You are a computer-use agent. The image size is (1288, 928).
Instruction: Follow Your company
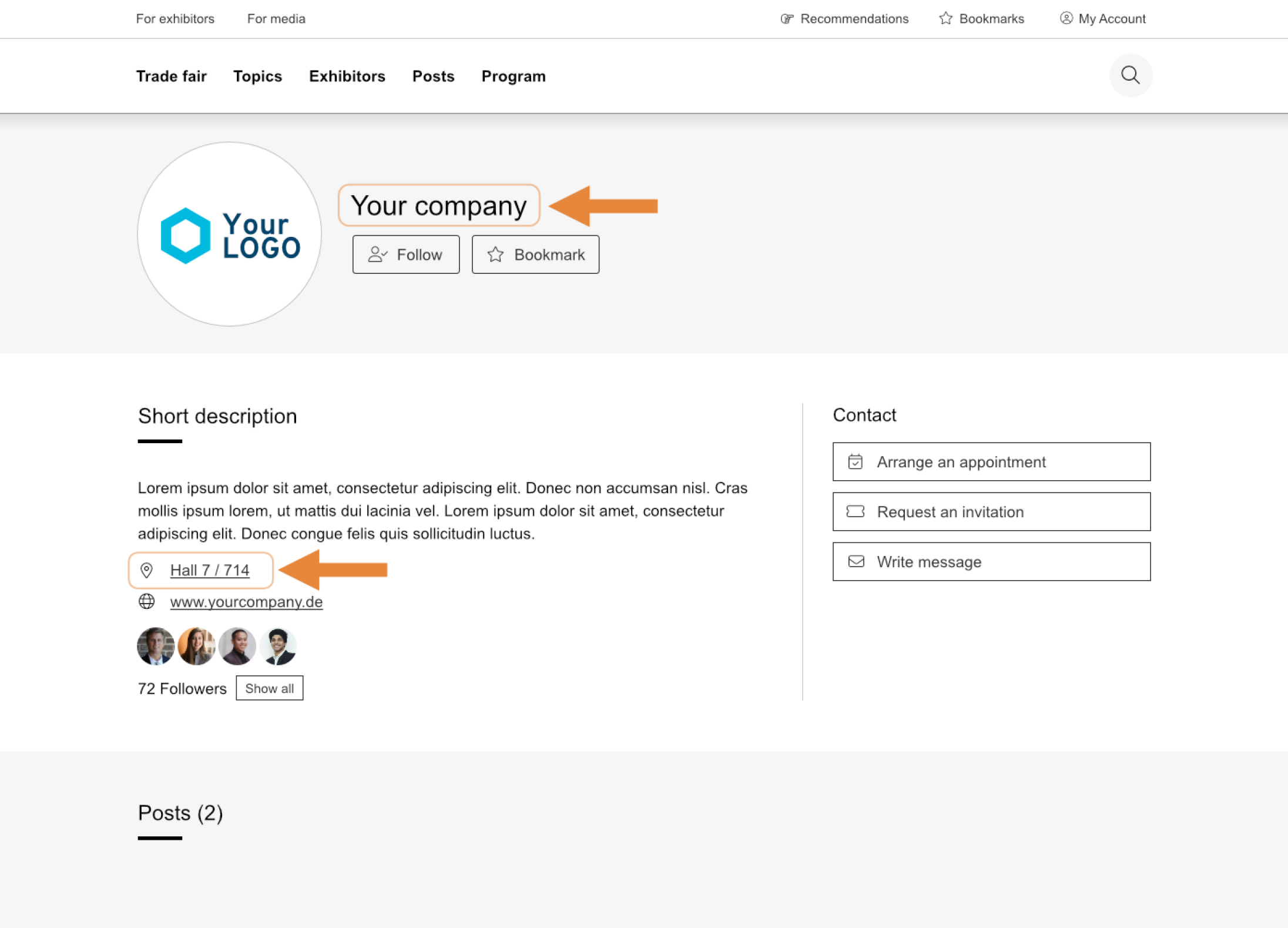coord(405,254)
